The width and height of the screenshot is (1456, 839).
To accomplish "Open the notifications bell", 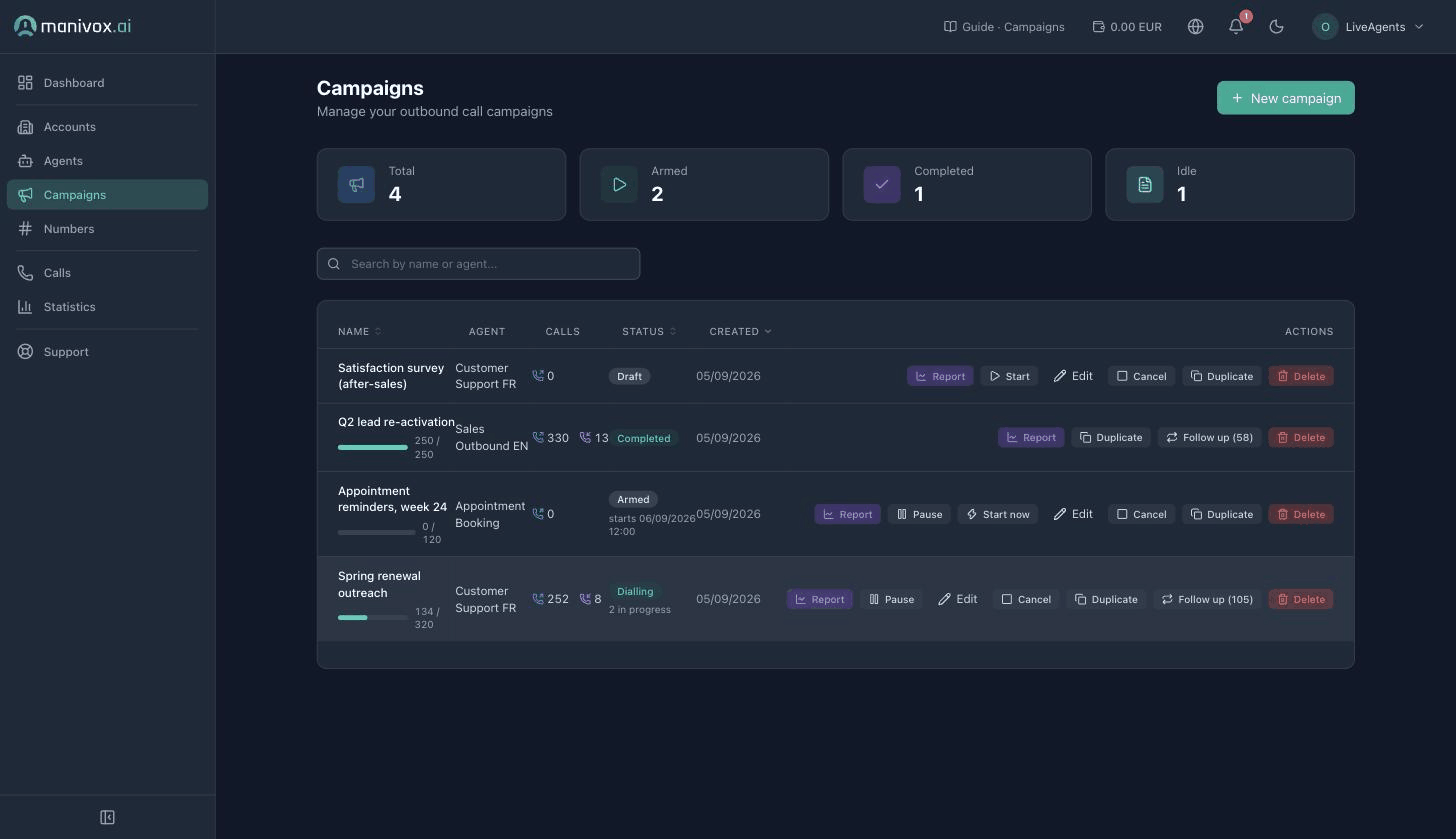I will 1236,27.
